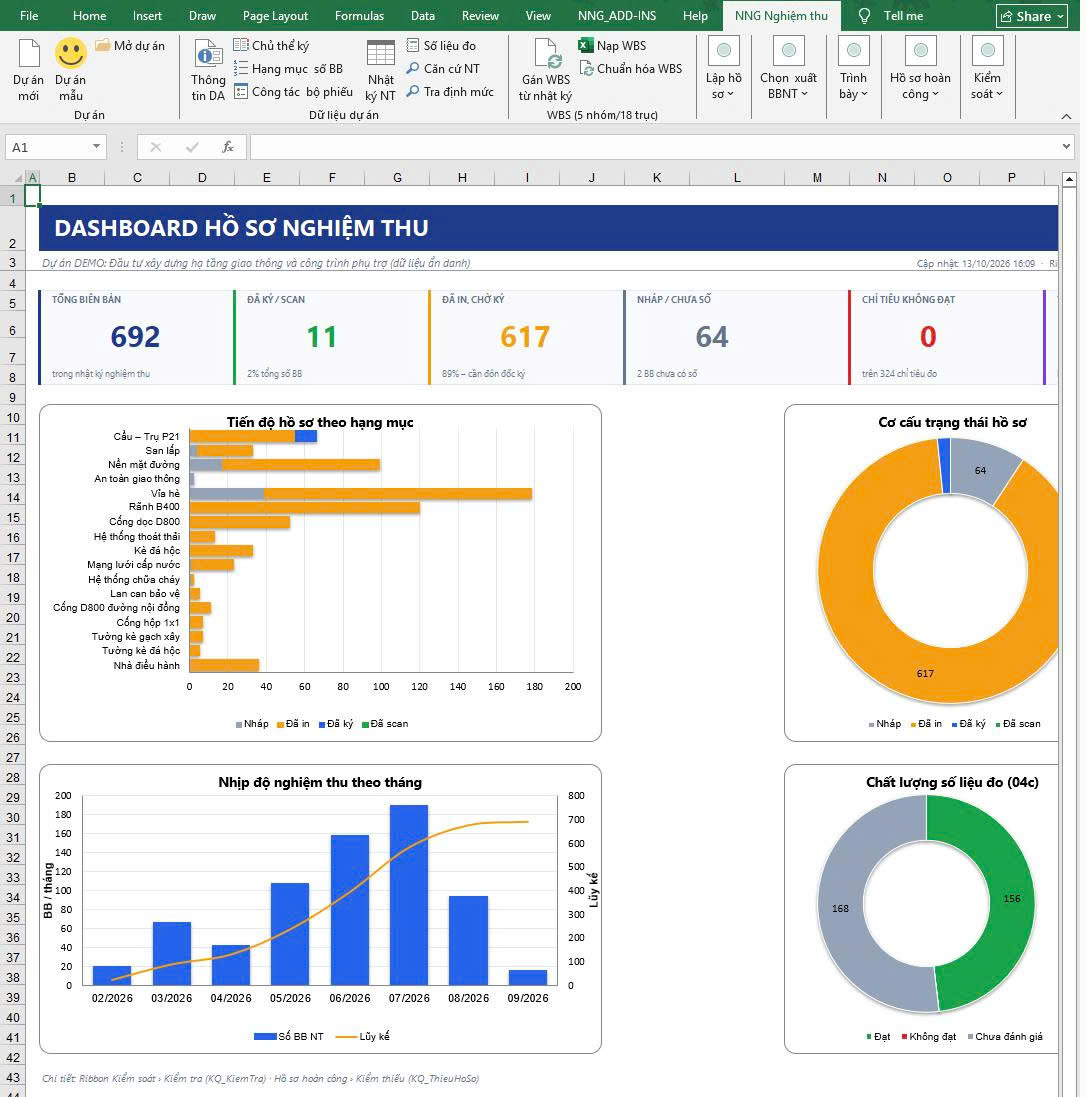Open Căn cứ NT search

click(443, 69)
